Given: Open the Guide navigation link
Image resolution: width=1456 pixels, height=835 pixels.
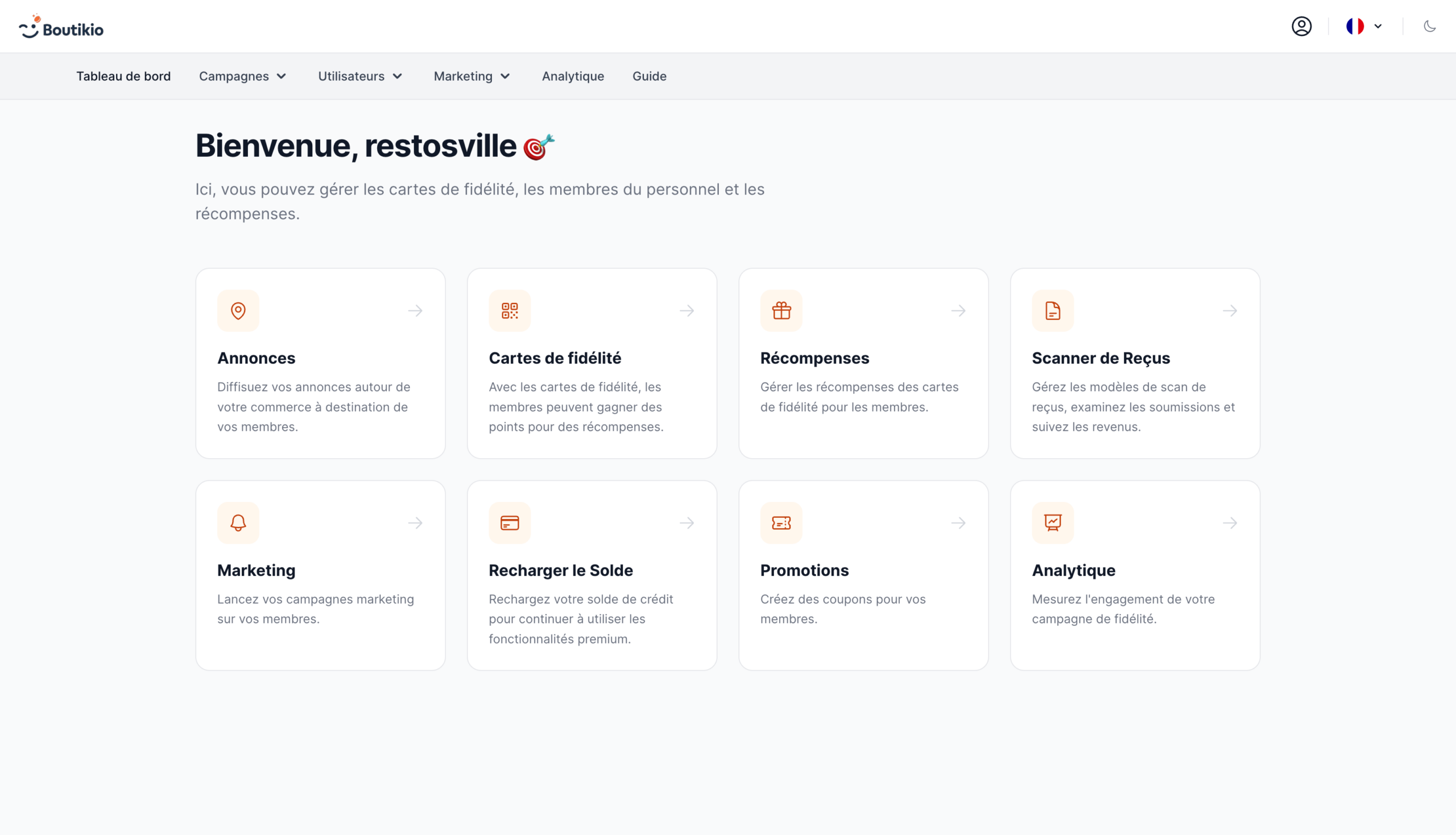Looking at the screenshot, I should coord(649,76).
